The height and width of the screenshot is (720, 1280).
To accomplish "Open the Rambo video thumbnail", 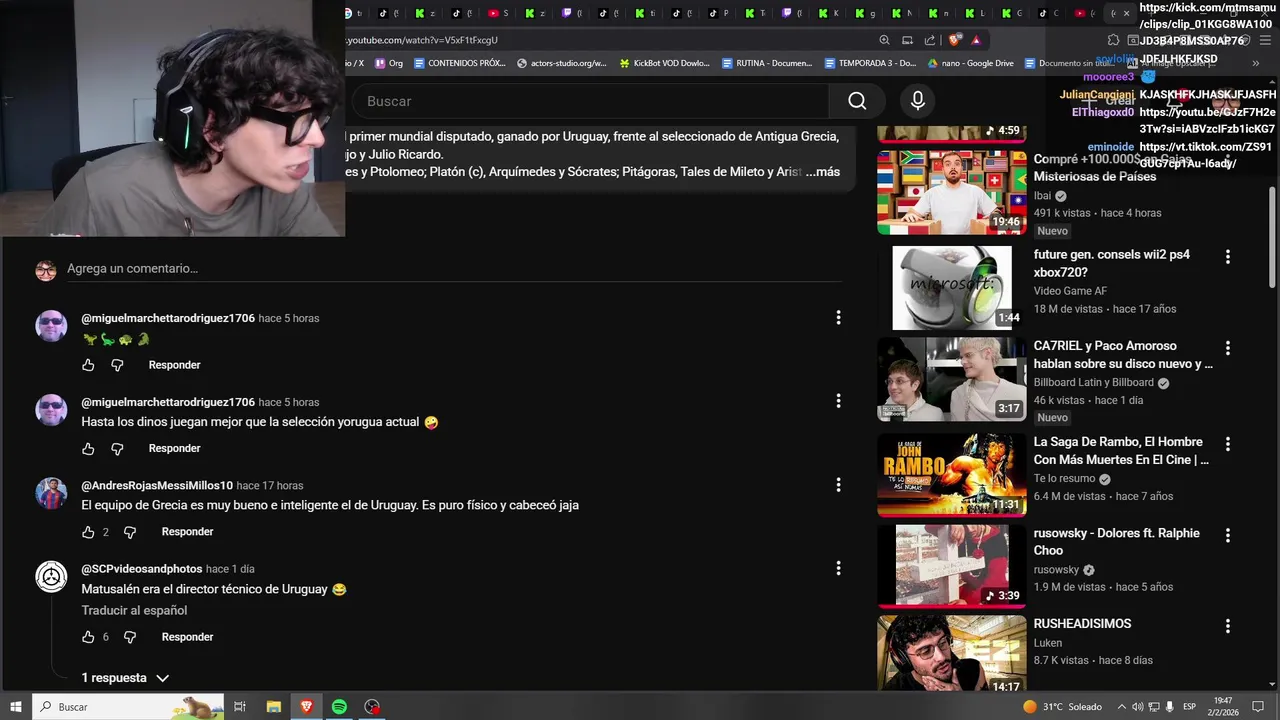I will [951, 475].
